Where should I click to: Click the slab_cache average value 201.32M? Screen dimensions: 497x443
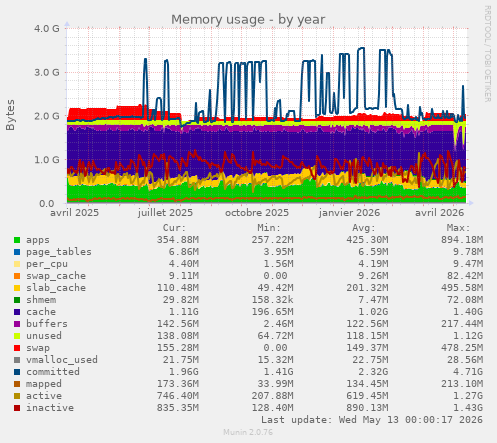[367, 288]
